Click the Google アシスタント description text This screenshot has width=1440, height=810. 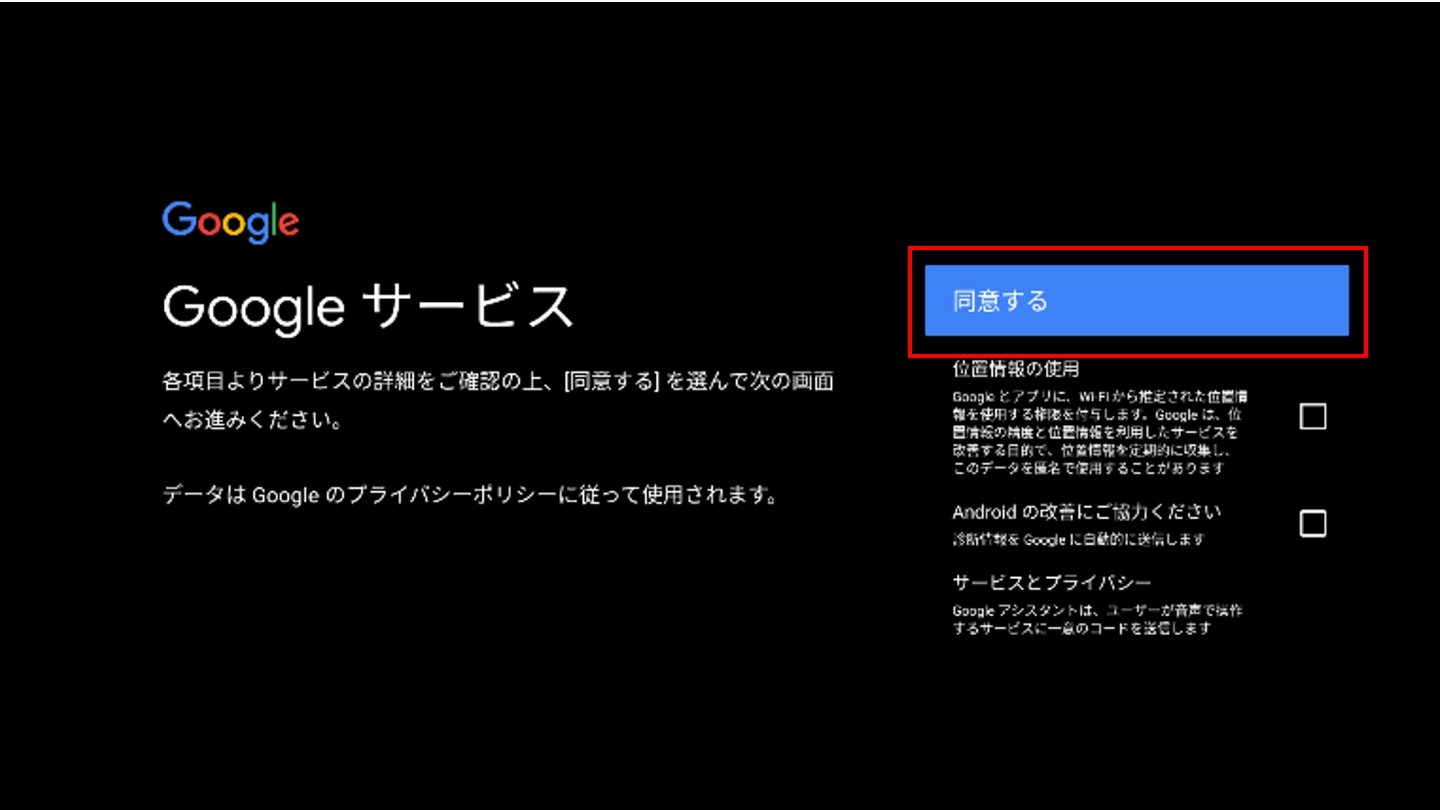point(1096,619)
